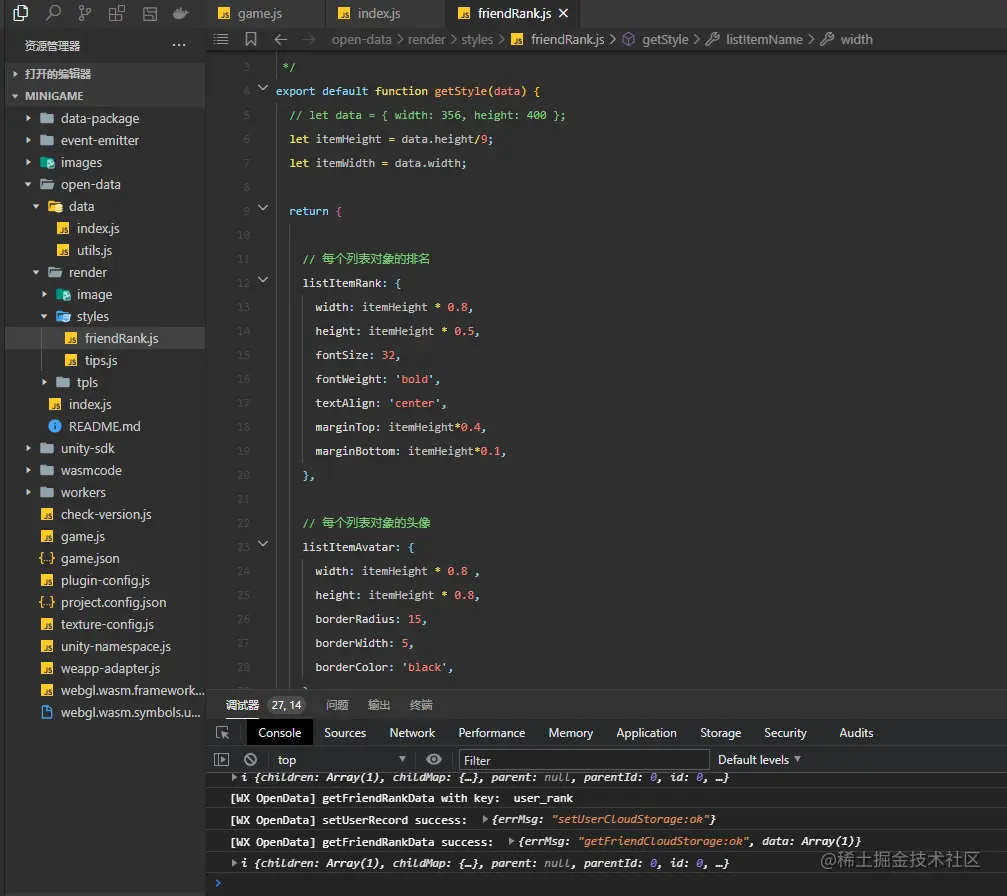1007x896 pixels.
Task: Open the Docker whale icon panel
Action: click(x=180, y=13)
